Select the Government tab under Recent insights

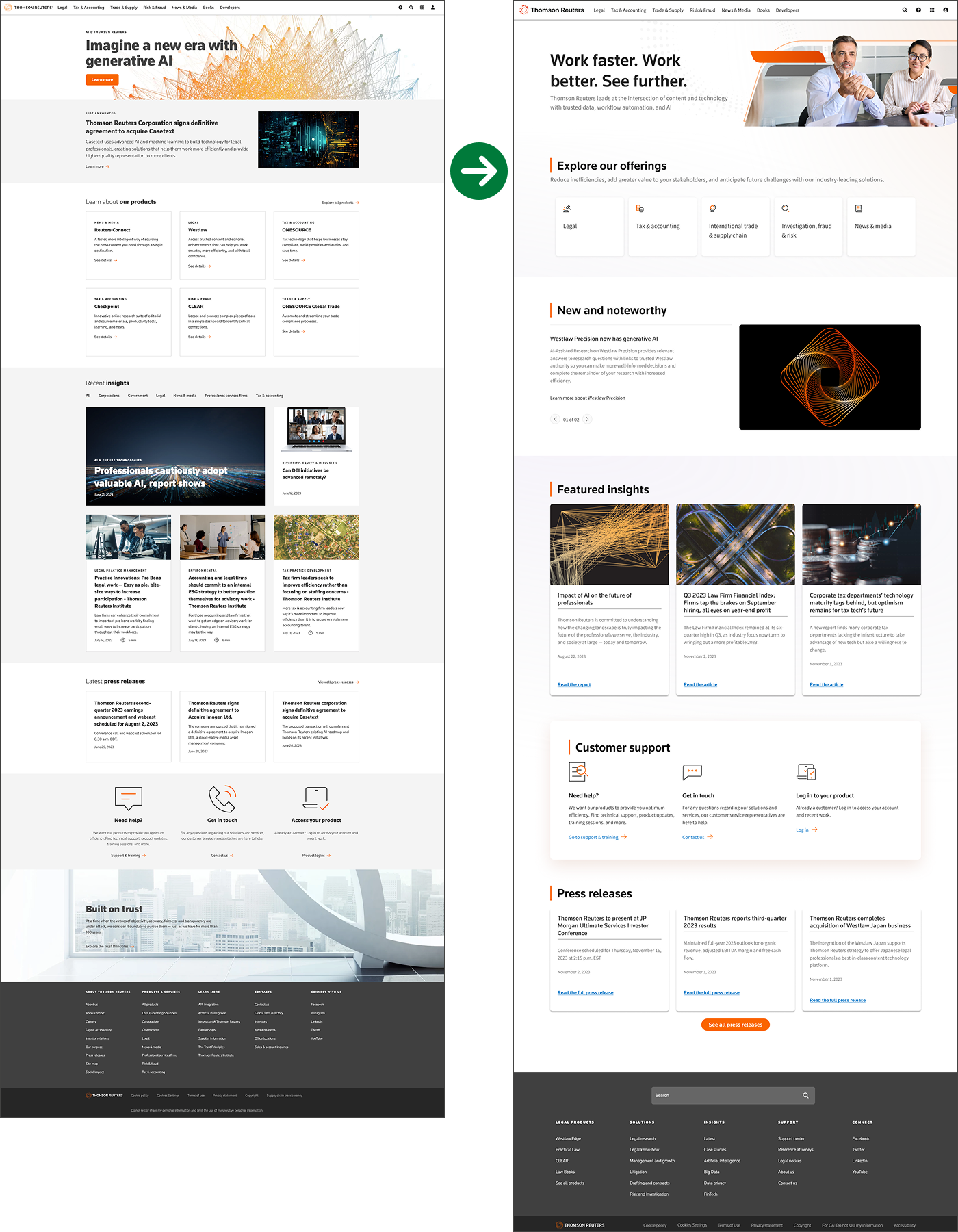(x=138, y=396)
